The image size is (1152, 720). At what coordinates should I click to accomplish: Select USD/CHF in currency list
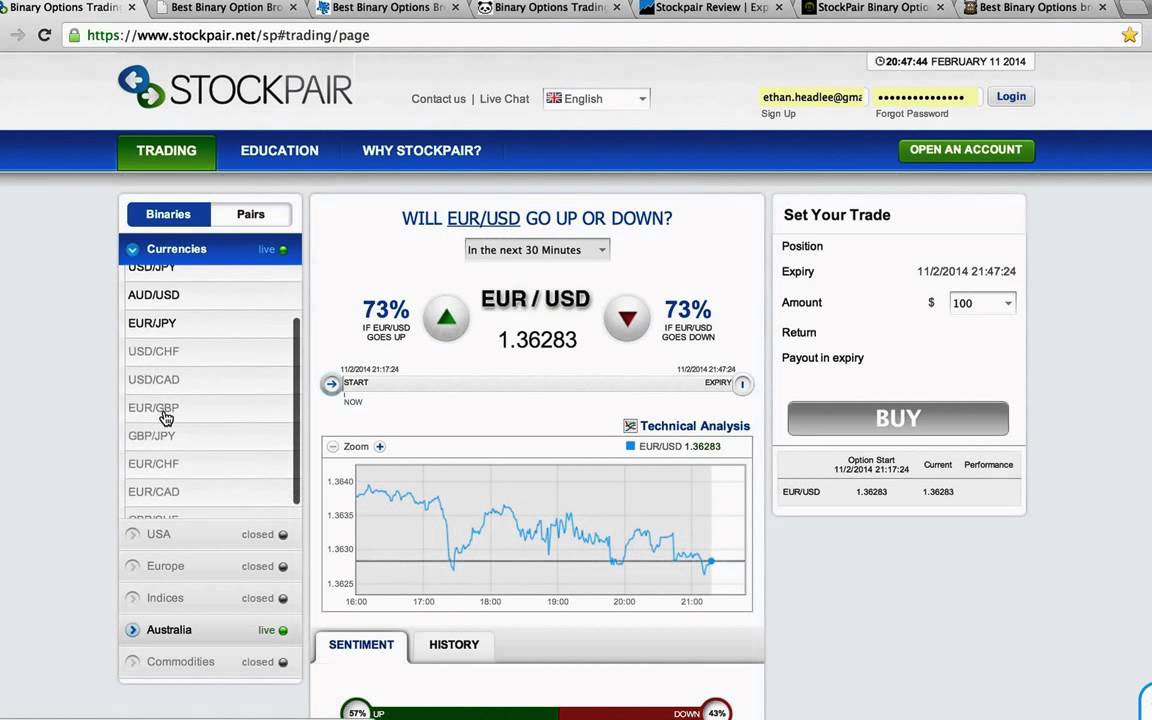pos(210,351)
